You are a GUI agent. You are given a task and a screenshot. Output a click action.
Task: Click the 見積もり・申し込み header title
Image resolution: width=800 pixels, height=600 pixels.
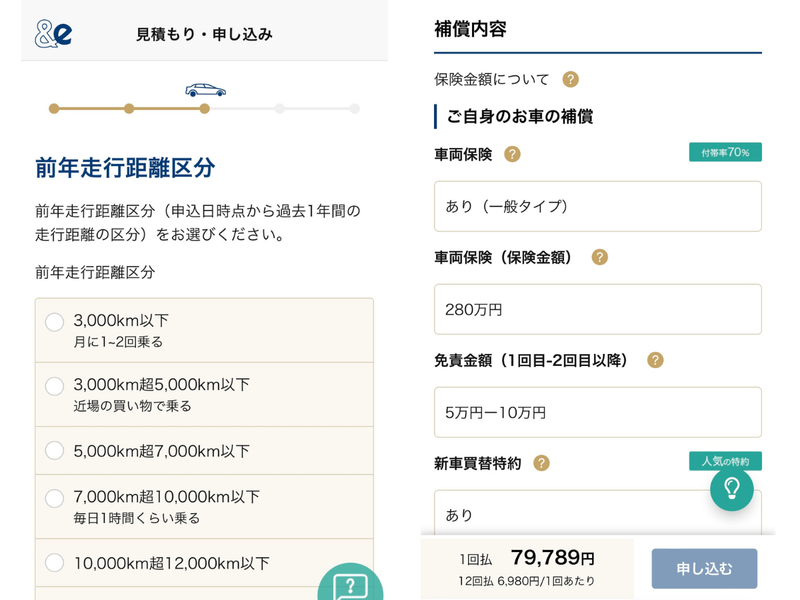[204, 34]
